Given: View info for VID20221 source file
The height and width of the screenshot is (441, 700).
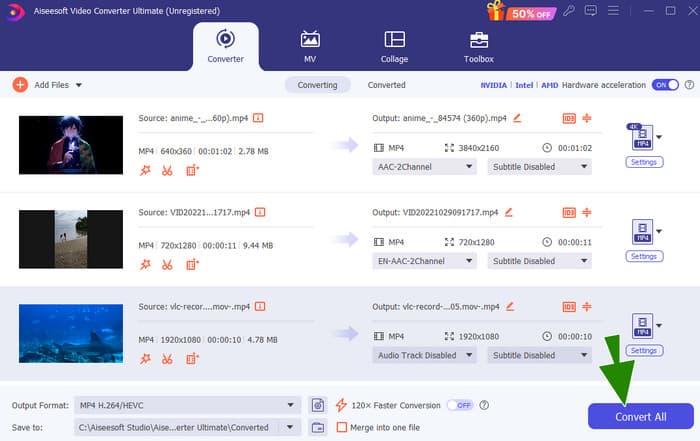Looking at the screenshot, I should [260, 212].
